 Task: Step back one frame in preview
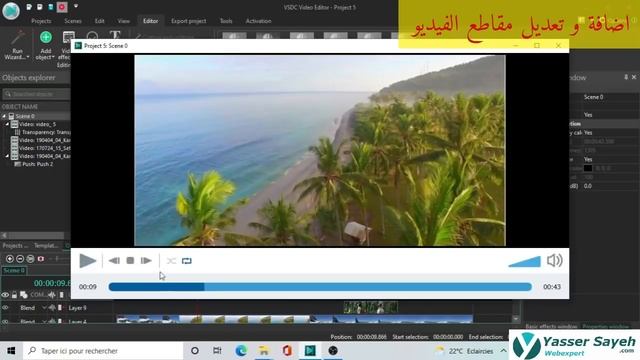[x=114, y=261]
